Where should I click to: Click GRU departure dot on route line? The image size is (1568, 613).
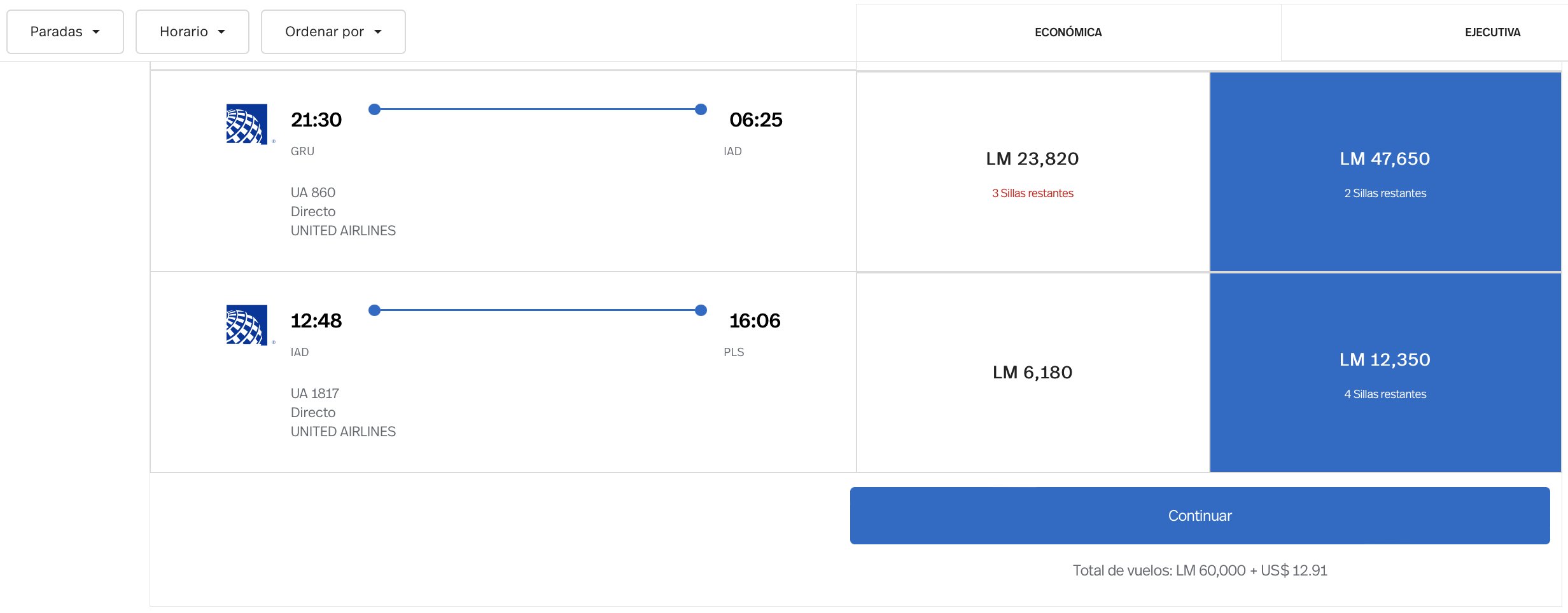pos(375,109)
